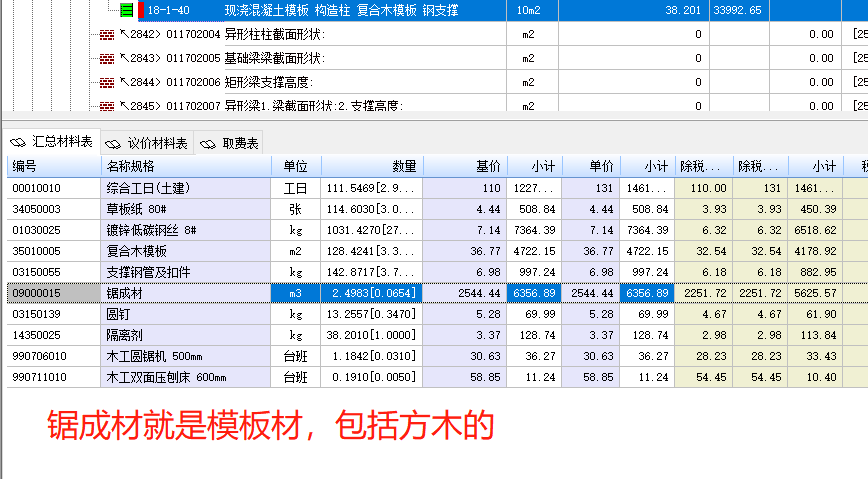The image size is (868, 479).
Task: Click the 10m2 unit of item 18-1-40
Action: pyautogui.click(x=532, y=10)
